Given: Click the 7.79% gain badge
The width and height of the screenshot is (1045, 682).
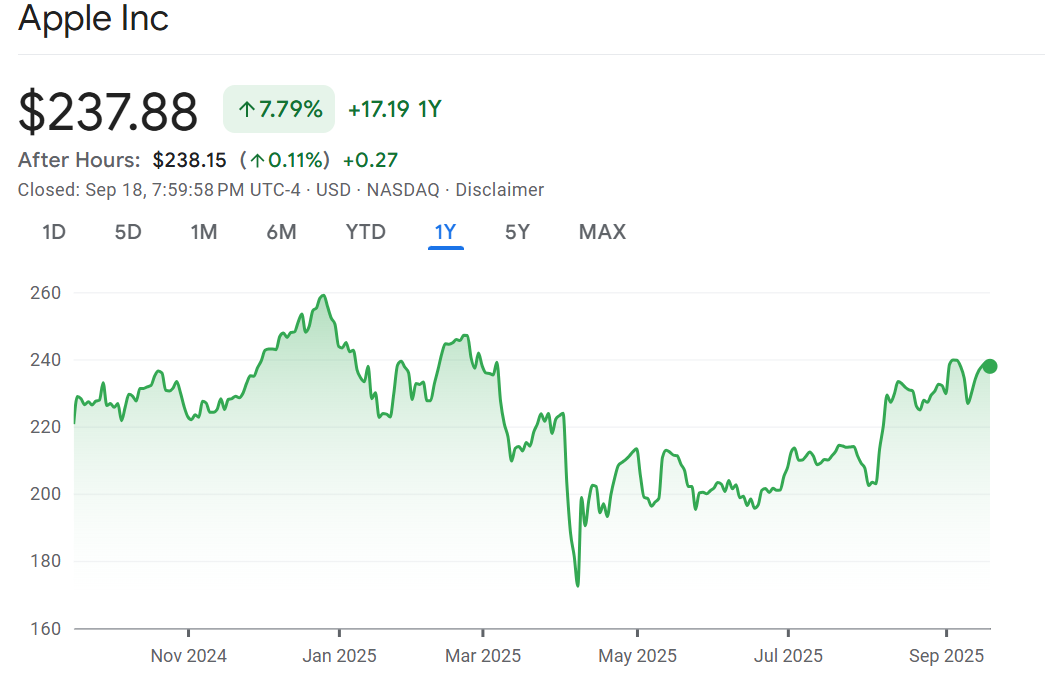Looking at the screenshot, I should click(x=279, y=109).
